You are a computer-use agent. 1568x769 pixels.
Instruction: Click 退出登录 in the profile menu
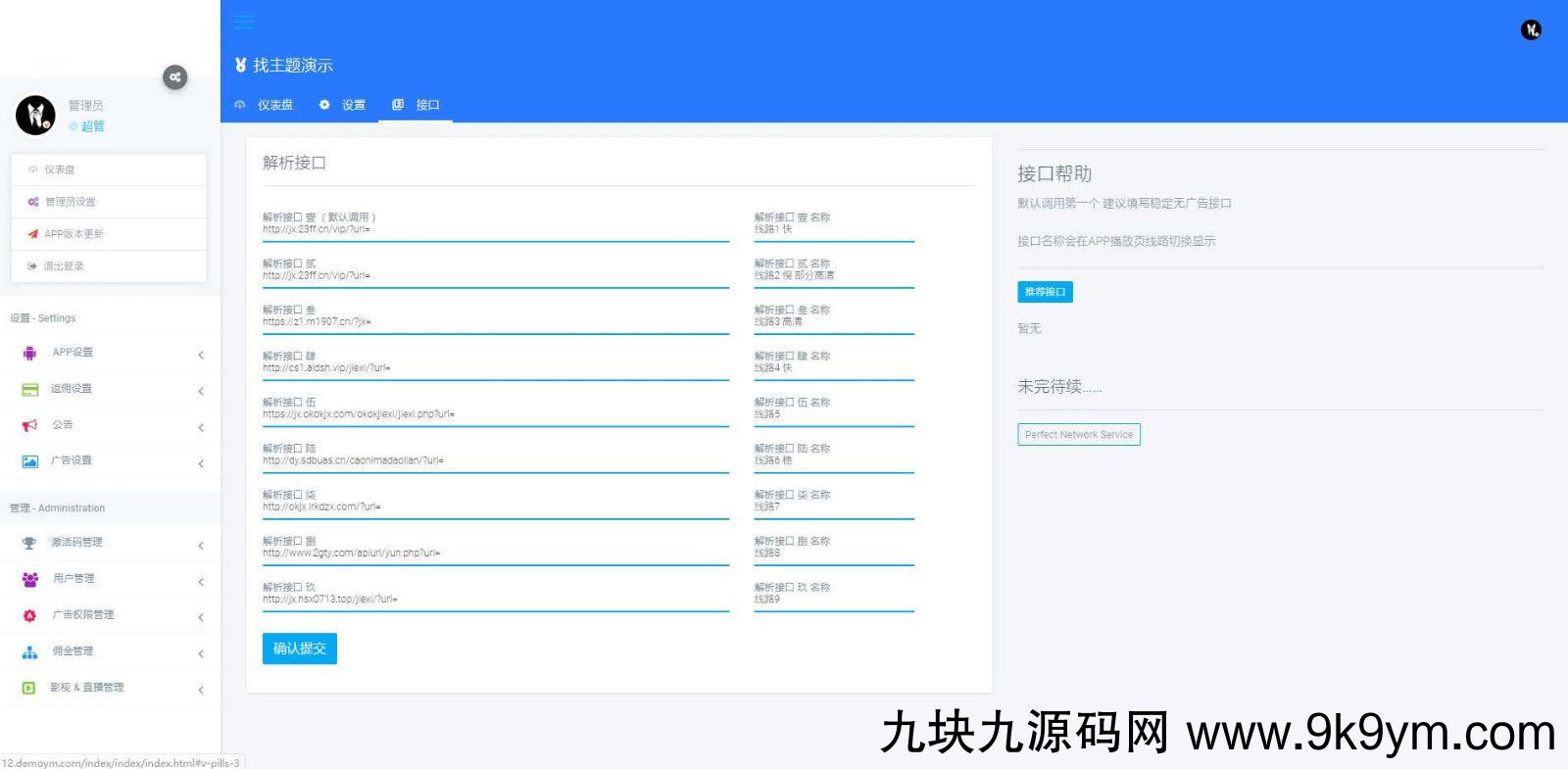63,266
